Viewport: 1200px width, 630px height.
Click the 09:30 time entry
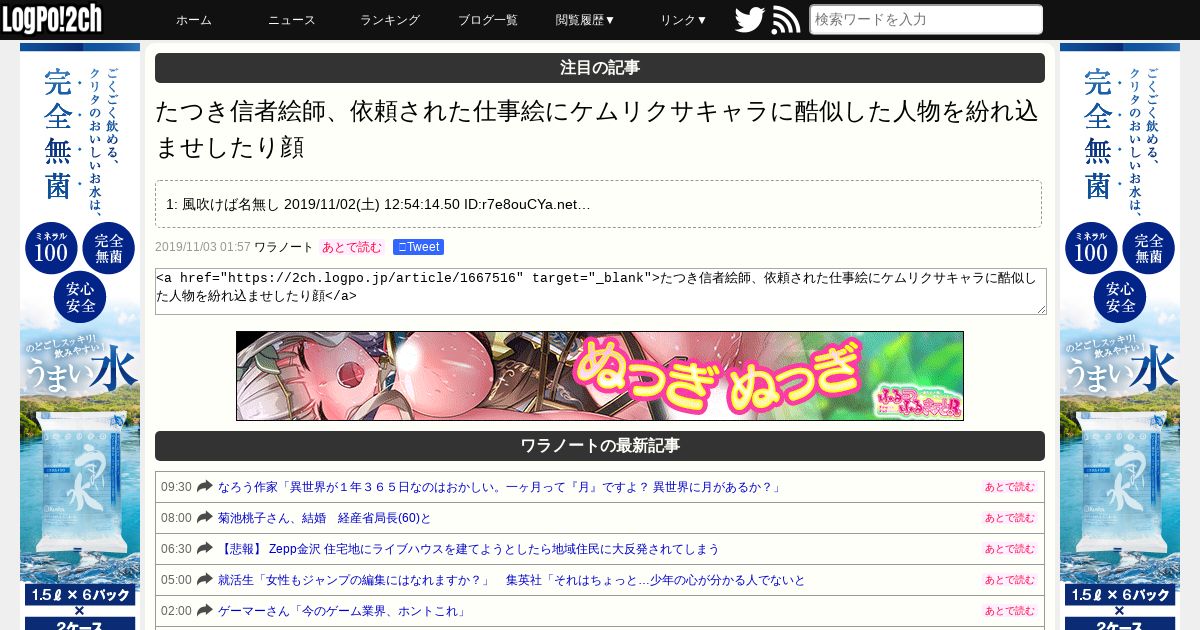tap(176, 487)
